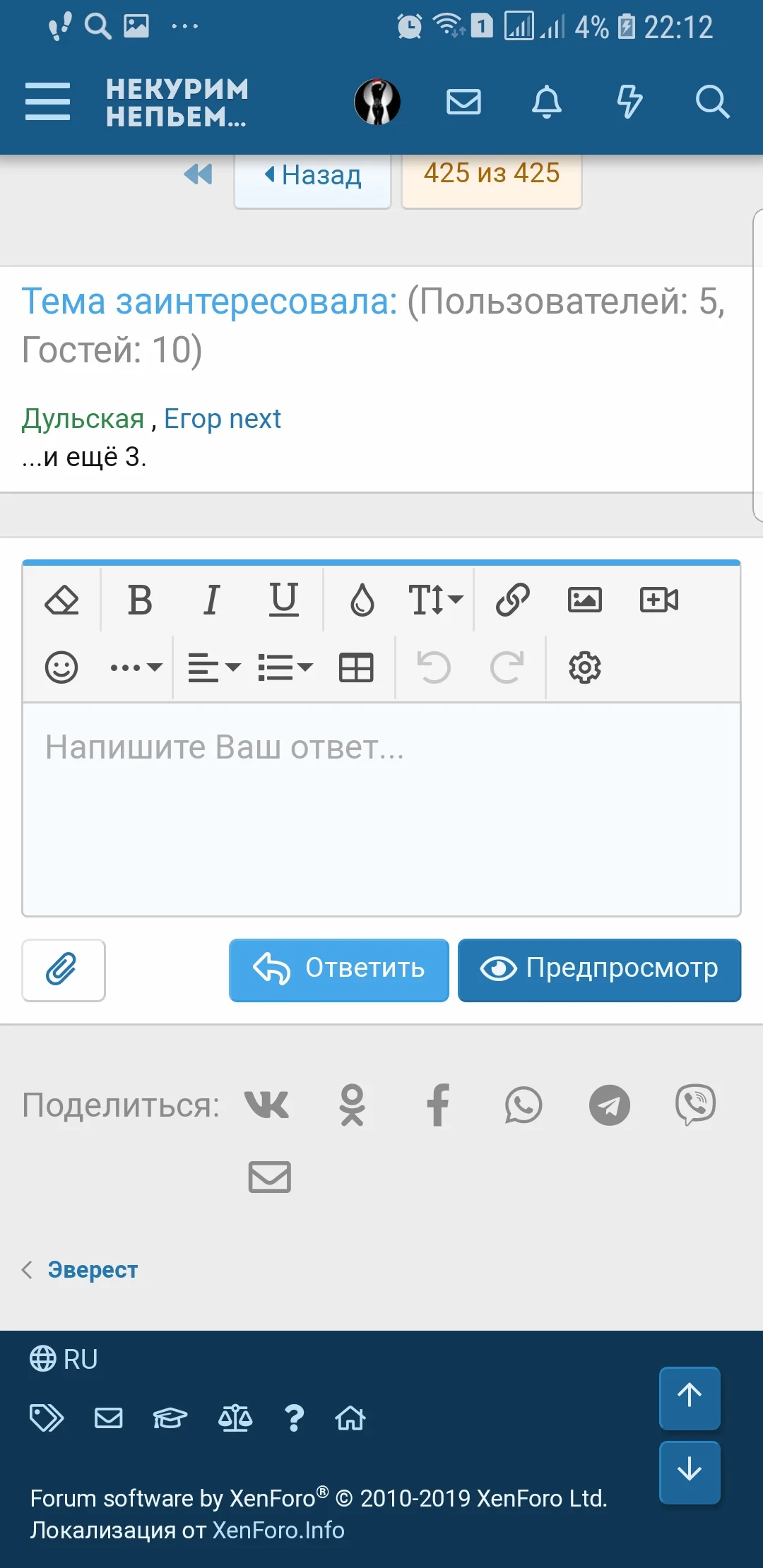Jump to first page with double-arrow icon

(198, 174)
